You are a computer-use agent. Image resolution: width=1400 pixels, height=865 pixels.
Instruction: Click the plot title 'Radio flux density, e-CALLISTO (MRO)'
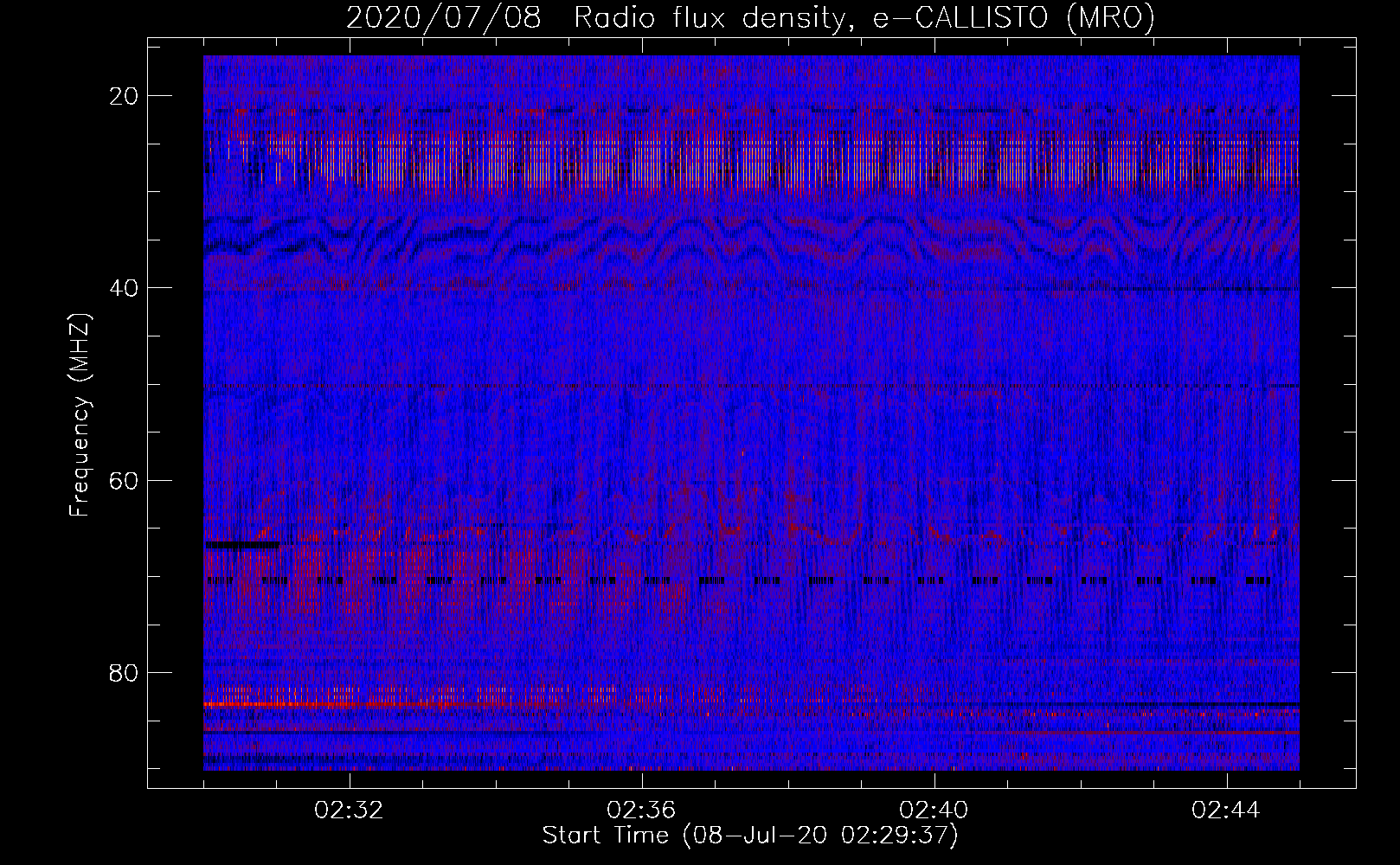point(864,17)
